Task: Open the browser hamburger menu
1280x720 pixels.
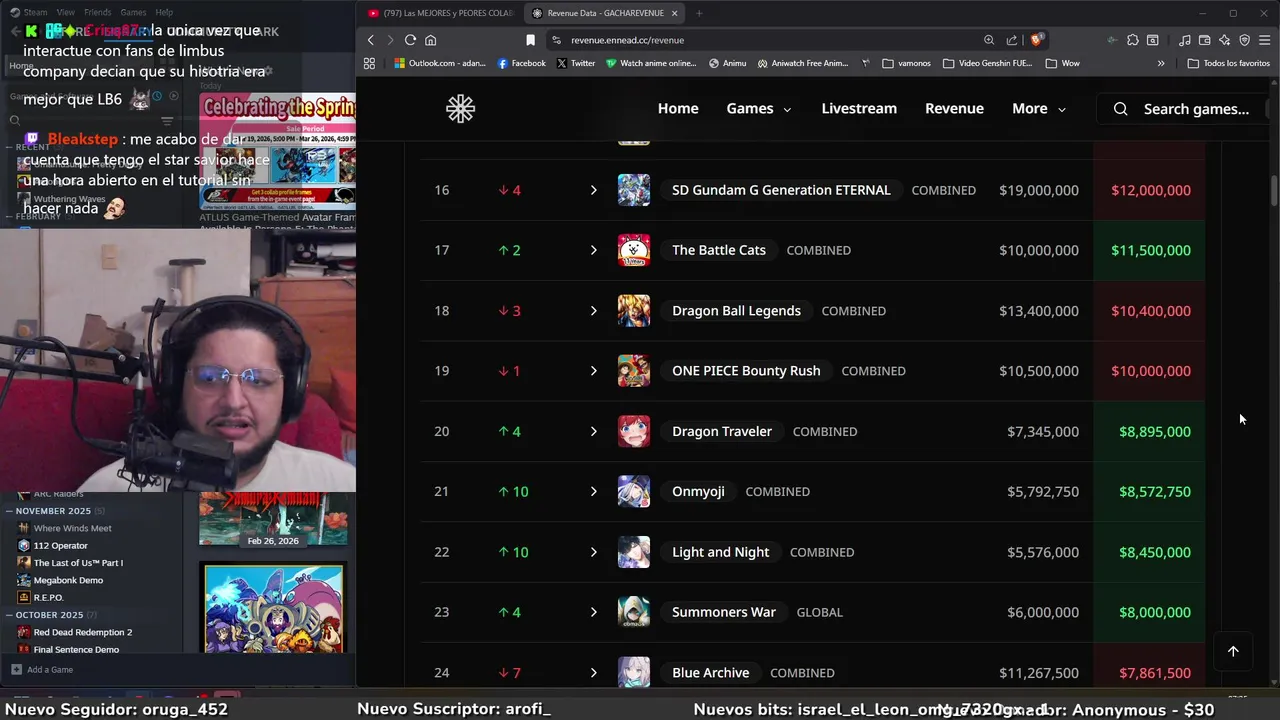Action: coord(1265,40)
